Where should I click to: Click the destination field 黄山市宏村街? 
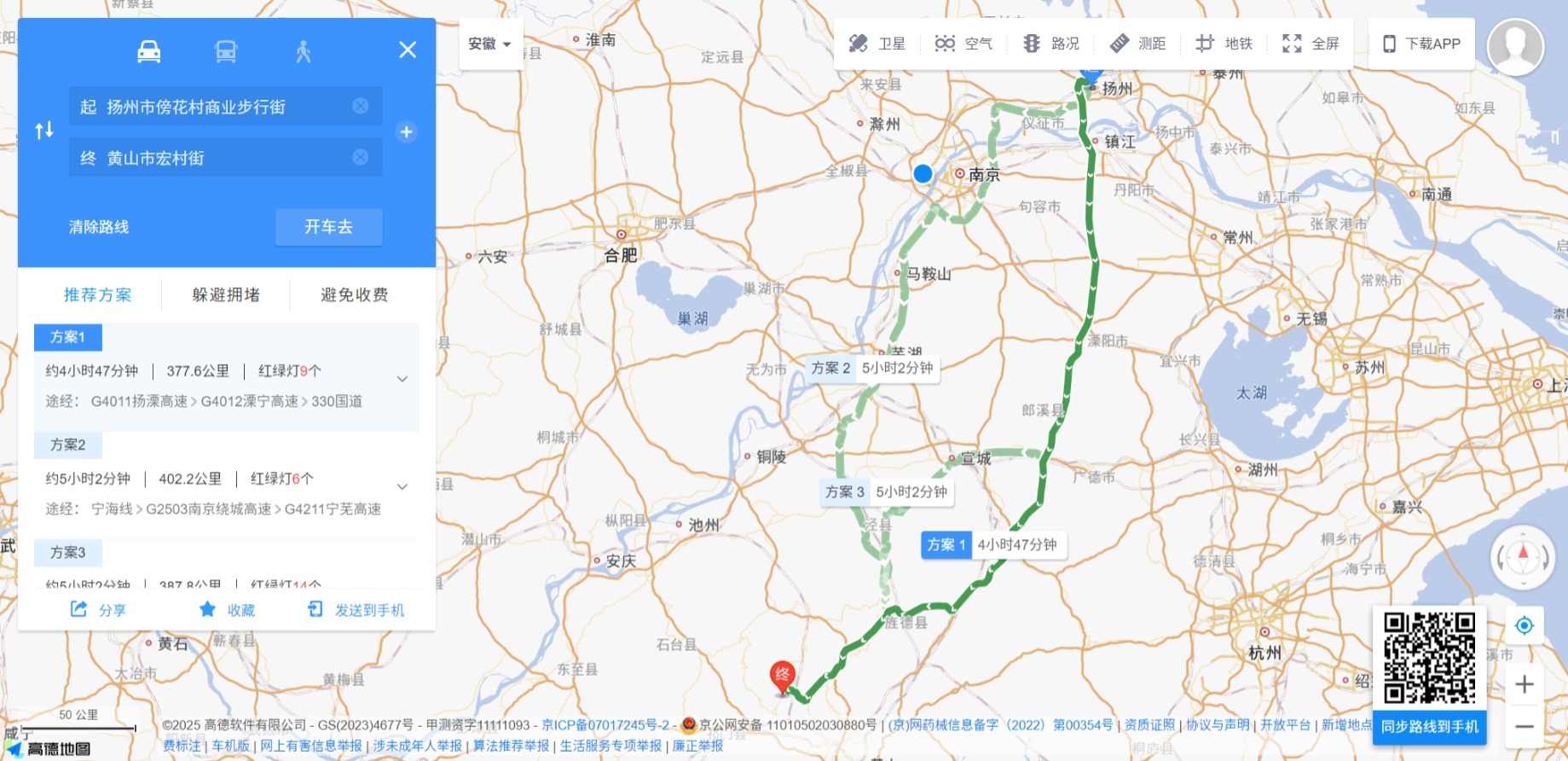[x=225, y=158]
